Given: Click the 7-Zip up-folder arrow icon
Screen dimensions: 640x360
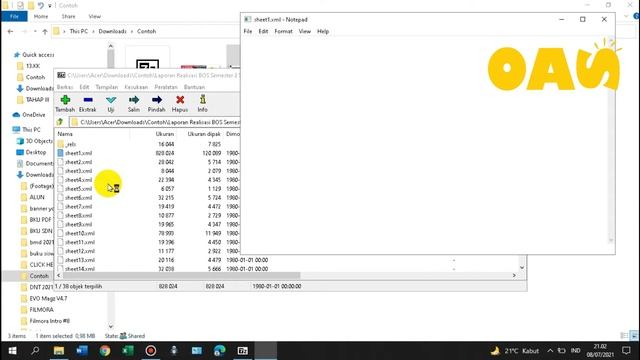Looking at the screenshot, I should point(60,122).
